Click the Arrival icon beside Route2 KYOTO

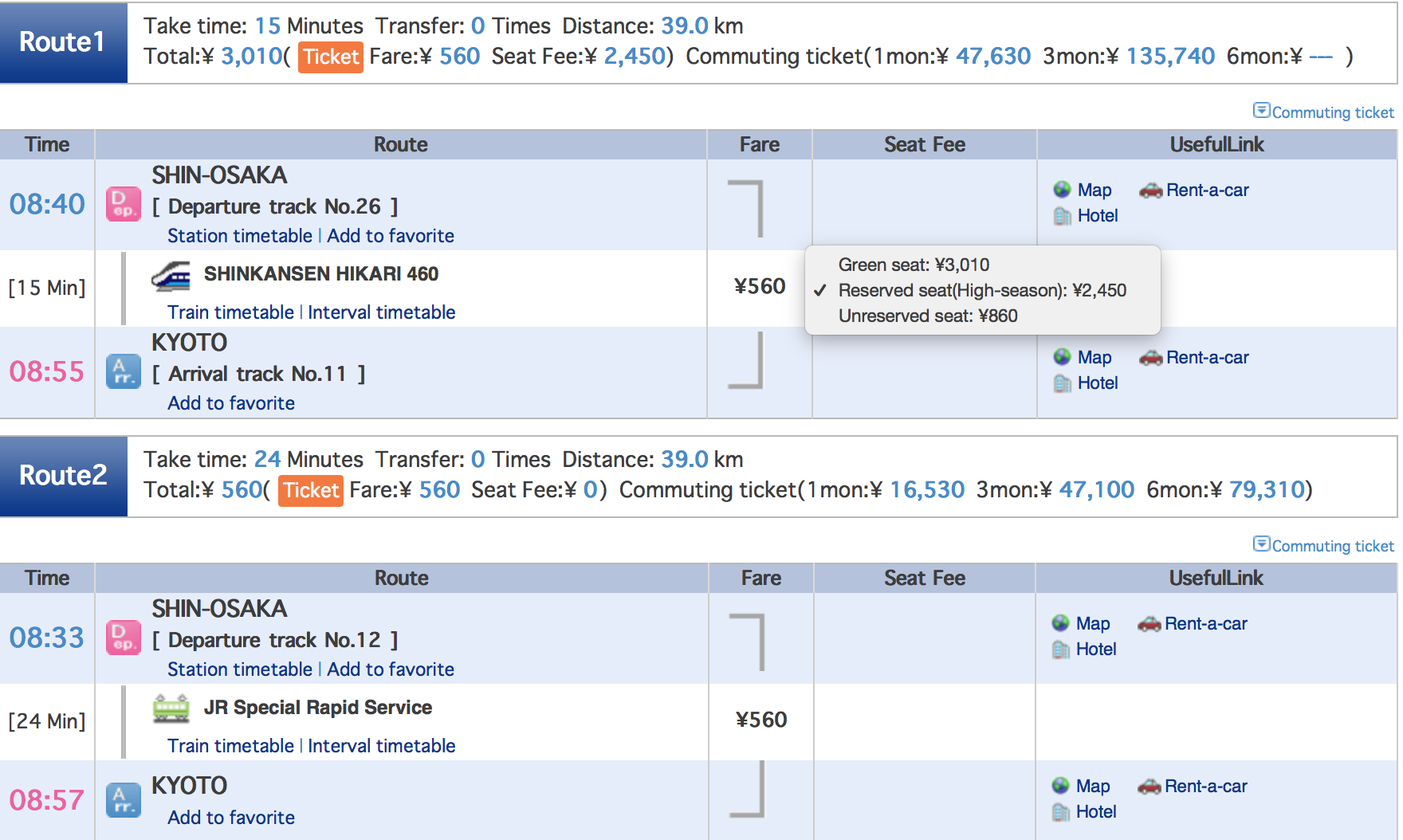click(x=124, y=801)
